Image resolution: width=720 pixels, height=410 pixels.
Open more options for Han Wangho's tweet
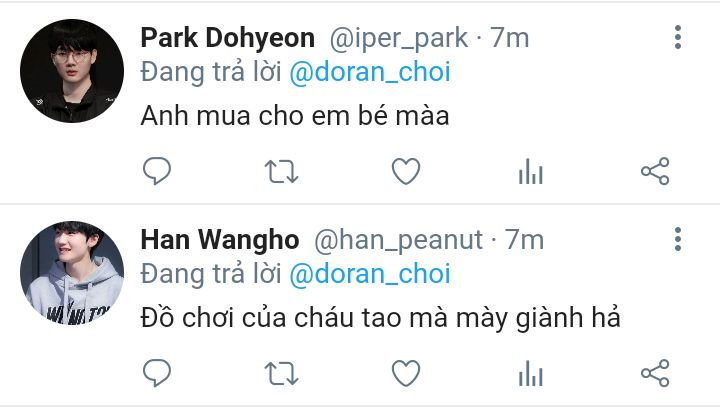pos(678,239)
